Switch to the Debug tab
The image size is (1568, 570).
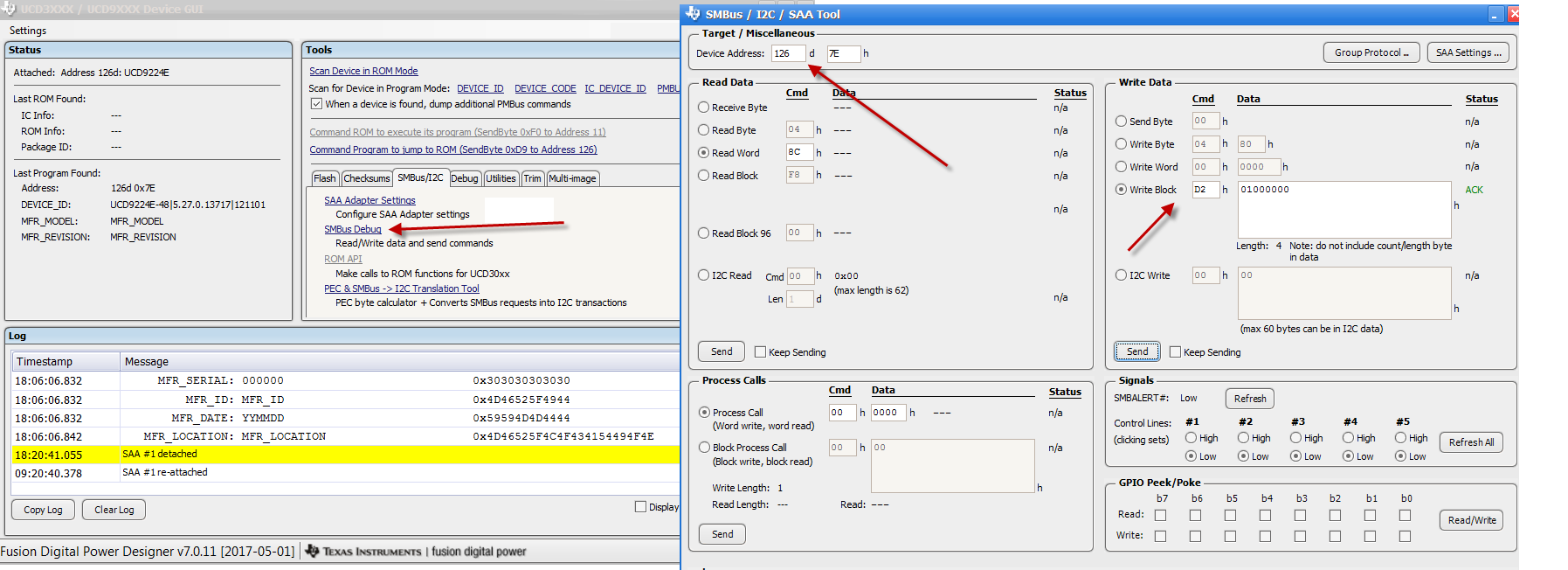point(465,178)
